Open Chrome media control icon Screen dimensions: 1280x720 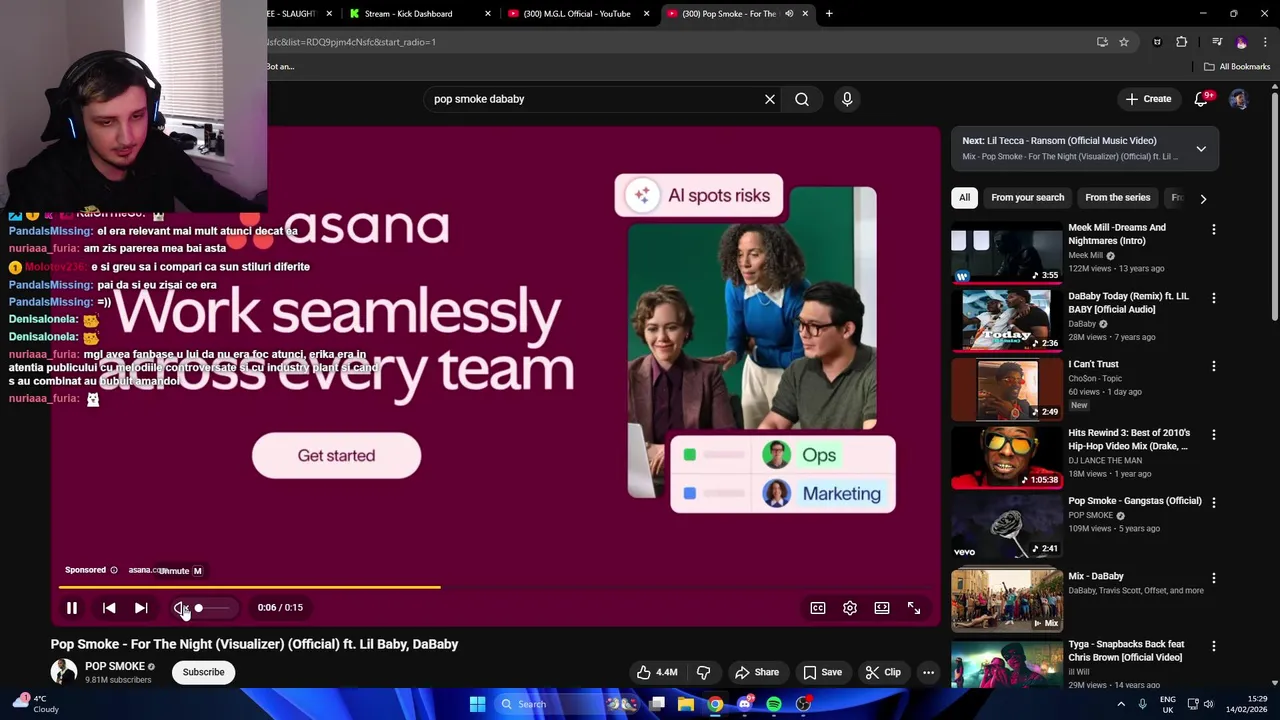pos(1217,42)
